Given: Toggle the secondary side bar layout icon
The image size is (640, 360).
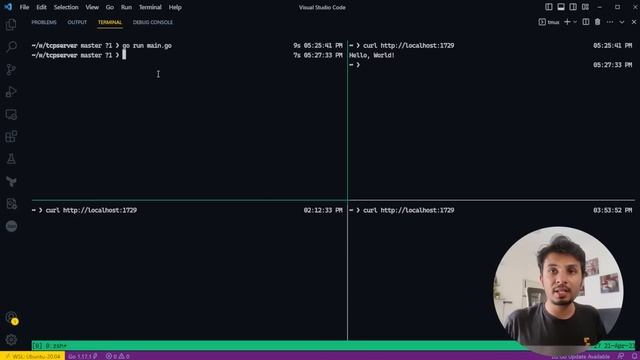Looking at the screenshot, I should click(573, 7).
